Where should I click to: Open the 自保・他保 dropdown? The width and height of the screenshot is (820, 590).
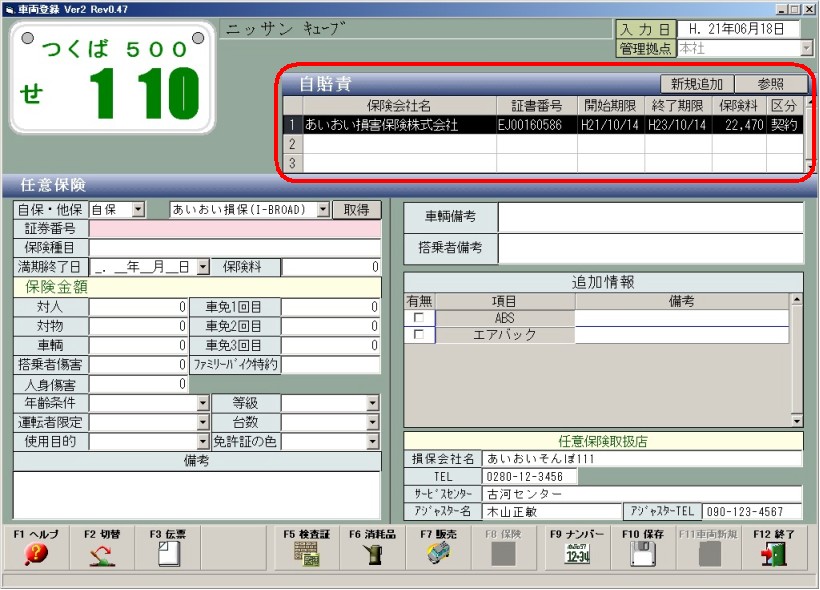click(138, 210)
